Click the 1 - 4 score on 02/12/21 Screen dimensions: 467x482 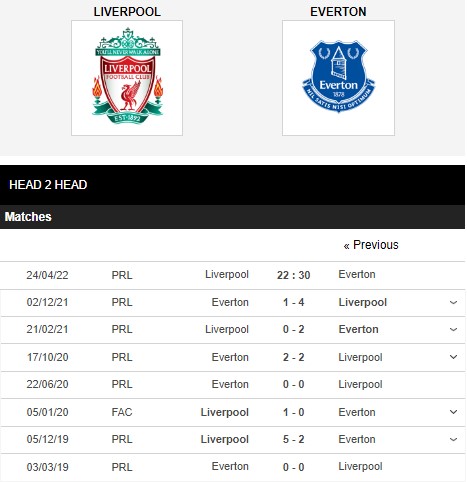point(293,302)
